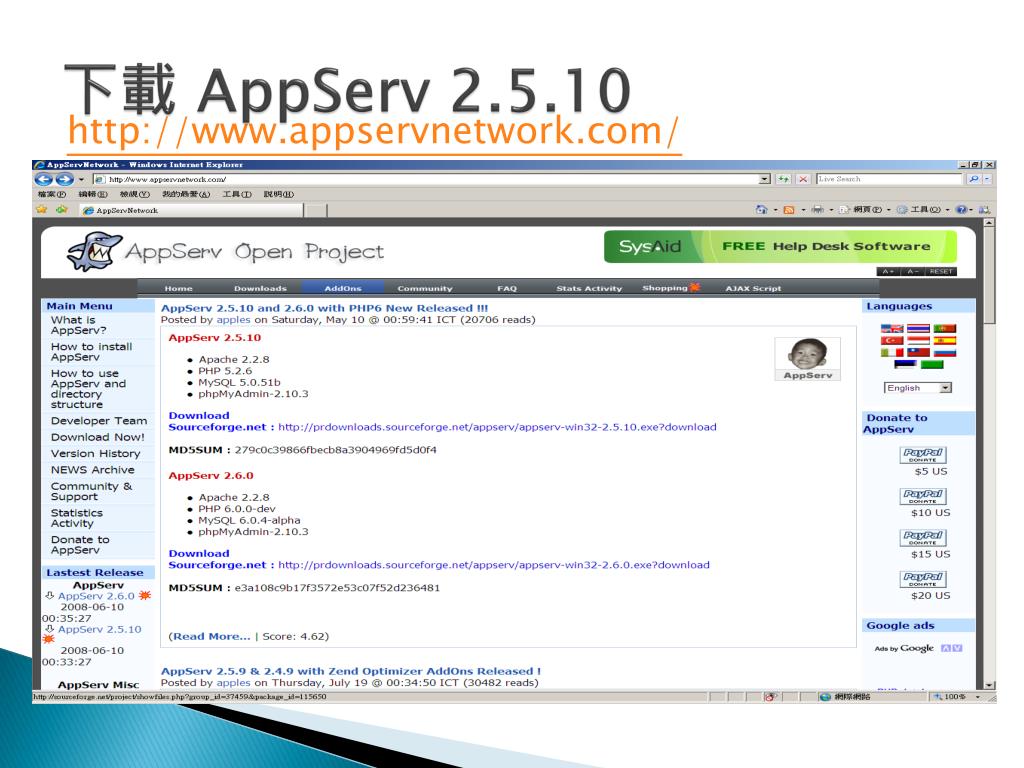Click the PayPal Donate $10 US button
Viewport: 1024px width, 768px height.
pyautogui.click(x=922, y=496)
